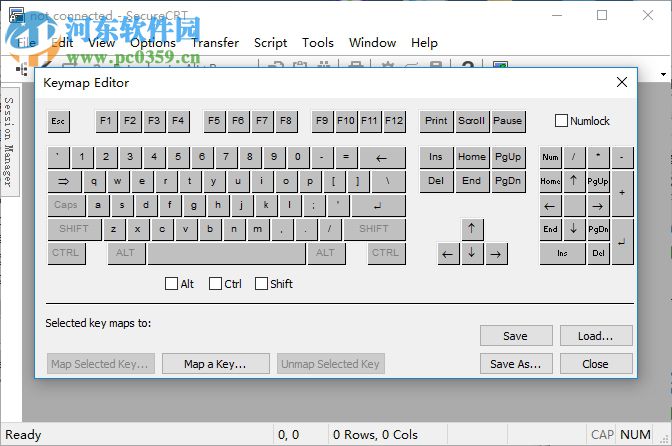
Task: Select the Backspace arrow key
Action: [382, 157]
